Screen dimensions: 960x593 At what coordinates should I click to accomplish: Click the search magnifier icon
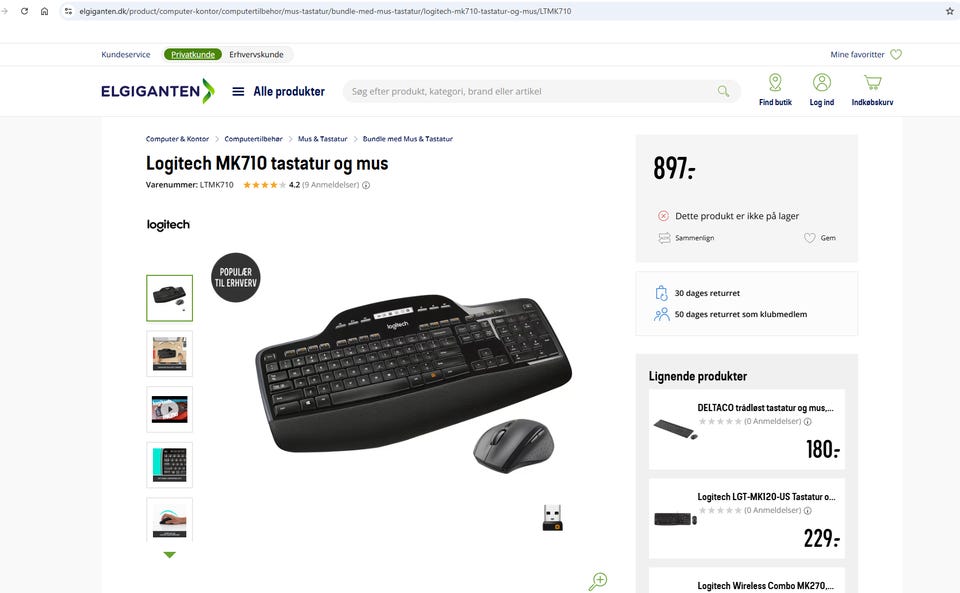(723, 91)
